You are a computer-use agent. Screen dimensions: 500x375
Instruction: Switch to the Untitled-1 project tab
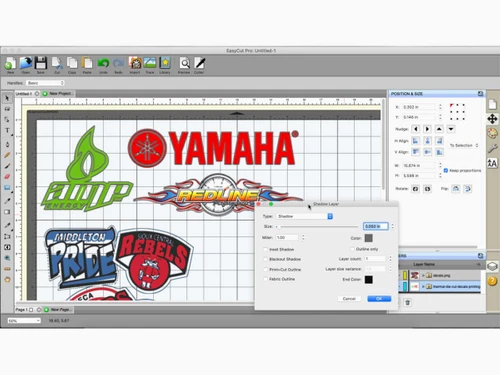23,94
